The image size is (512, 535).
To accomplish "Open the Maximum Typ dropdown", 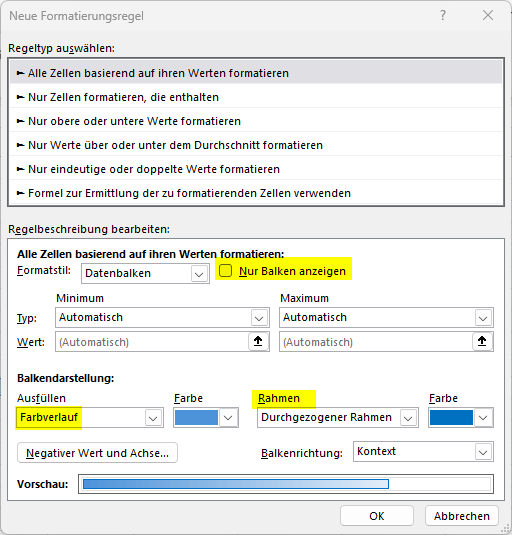I will tap(386, 318).
